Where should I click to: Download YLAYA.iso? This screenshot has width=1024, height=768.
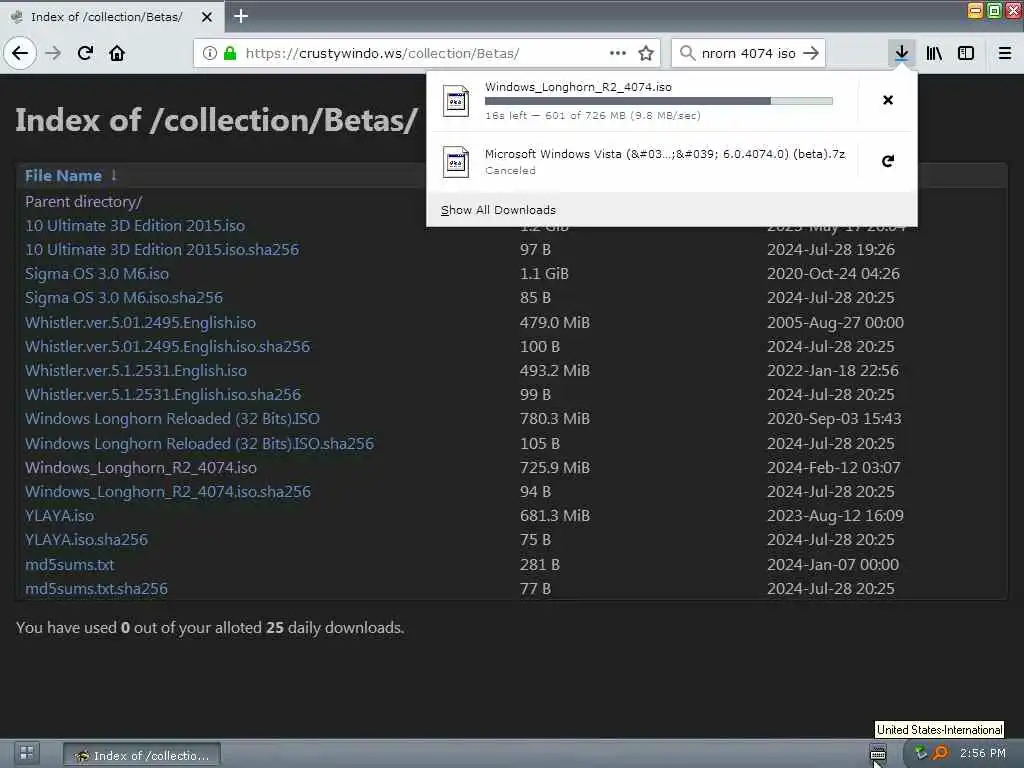click(59, 515)
